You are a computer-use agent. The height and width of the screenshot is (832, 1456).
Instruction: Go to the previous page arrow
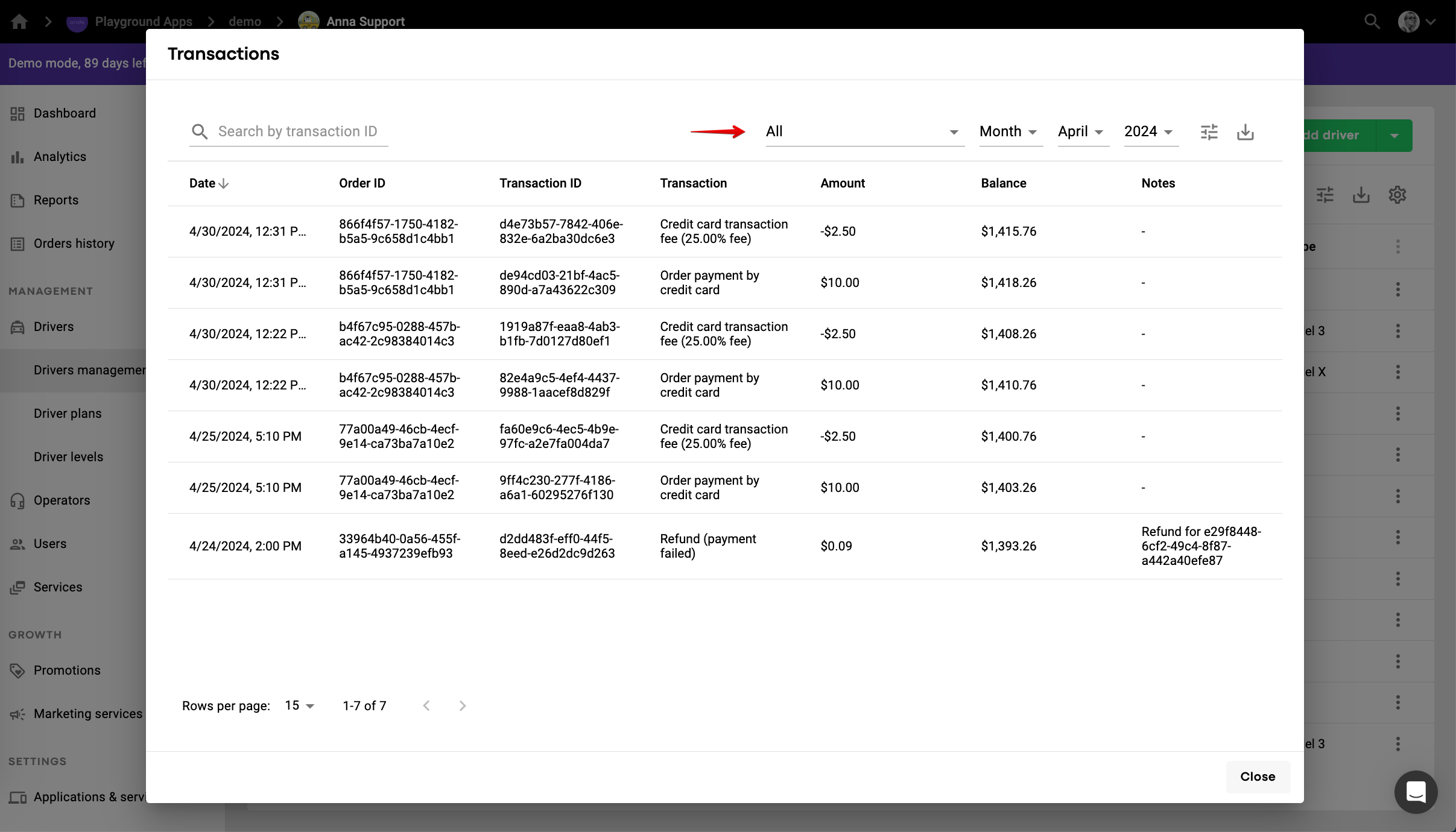coord(426,705)
